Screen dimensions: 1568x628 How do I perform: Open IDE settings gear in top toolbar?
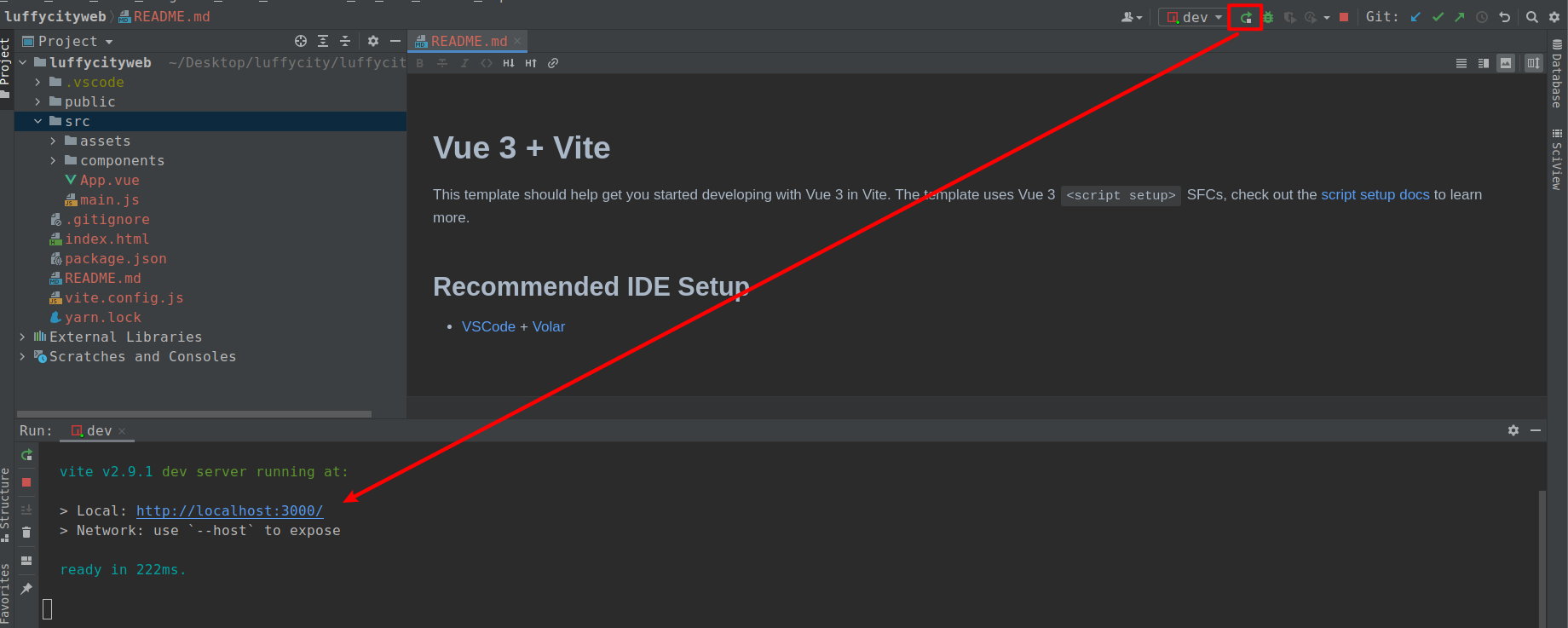pos(1554,17)
